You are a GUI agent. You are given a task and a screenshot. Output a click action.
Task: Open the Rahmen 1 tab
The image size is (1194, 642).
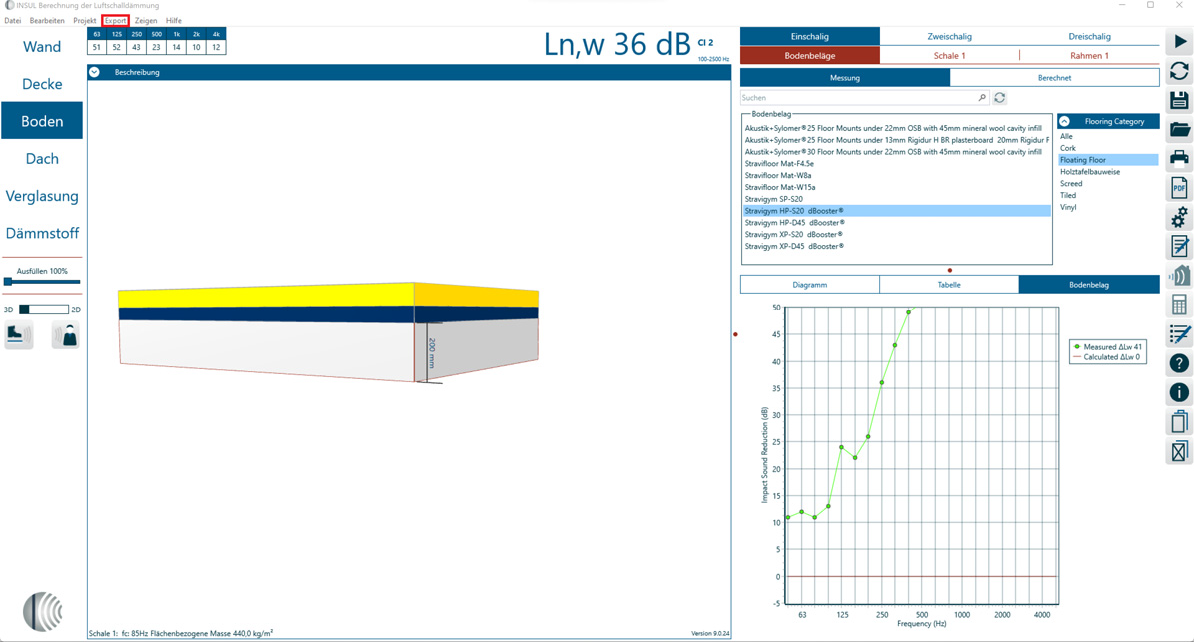(1089, 56)
